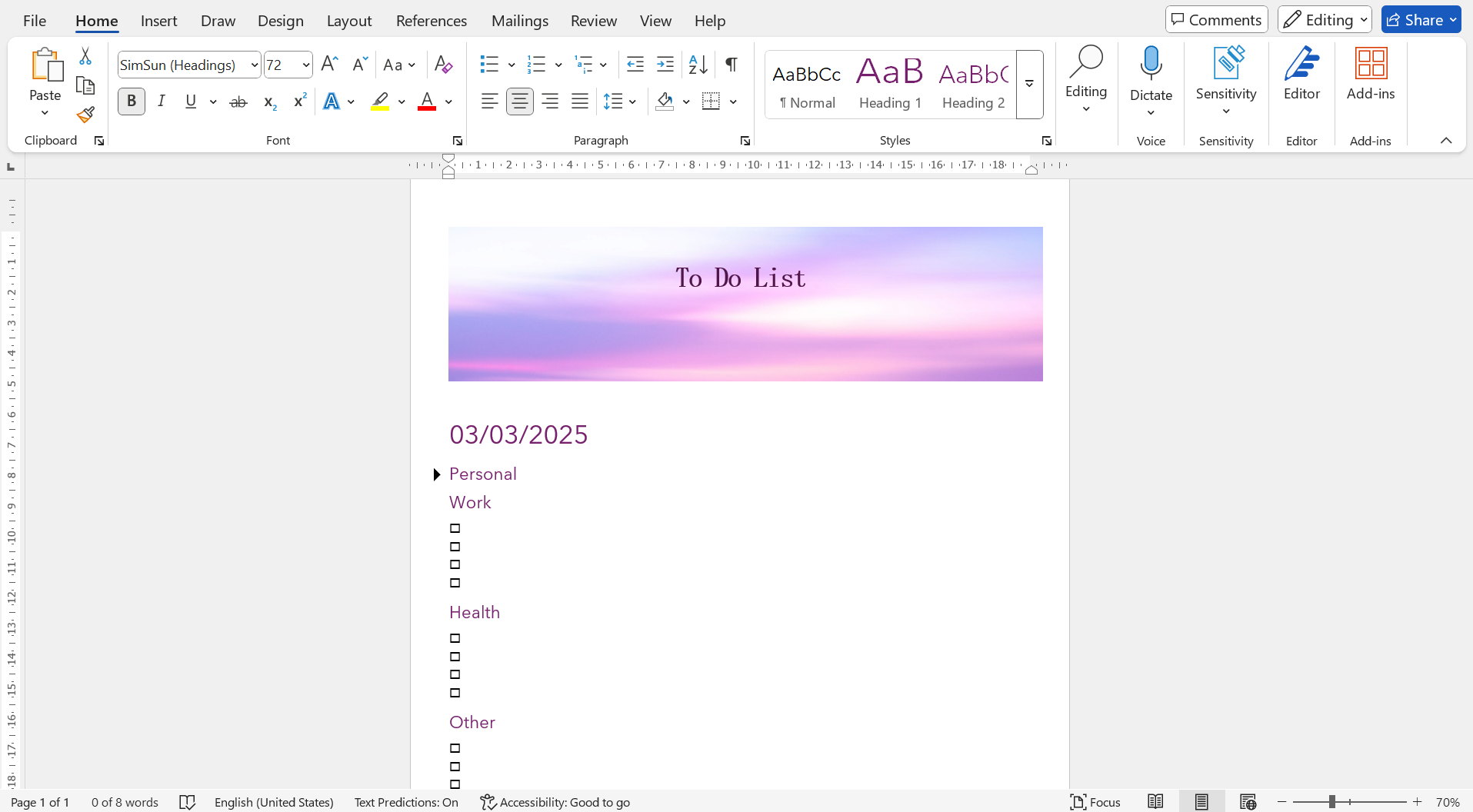Click the Copy icon in Clipboard
The height and width of the screenshot is (812, 1473).
(85, 85)
